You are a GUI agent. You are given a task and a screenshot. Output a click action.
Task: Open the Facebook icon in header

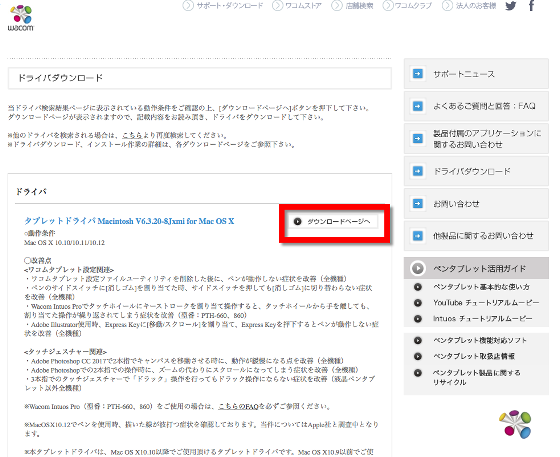531,5
